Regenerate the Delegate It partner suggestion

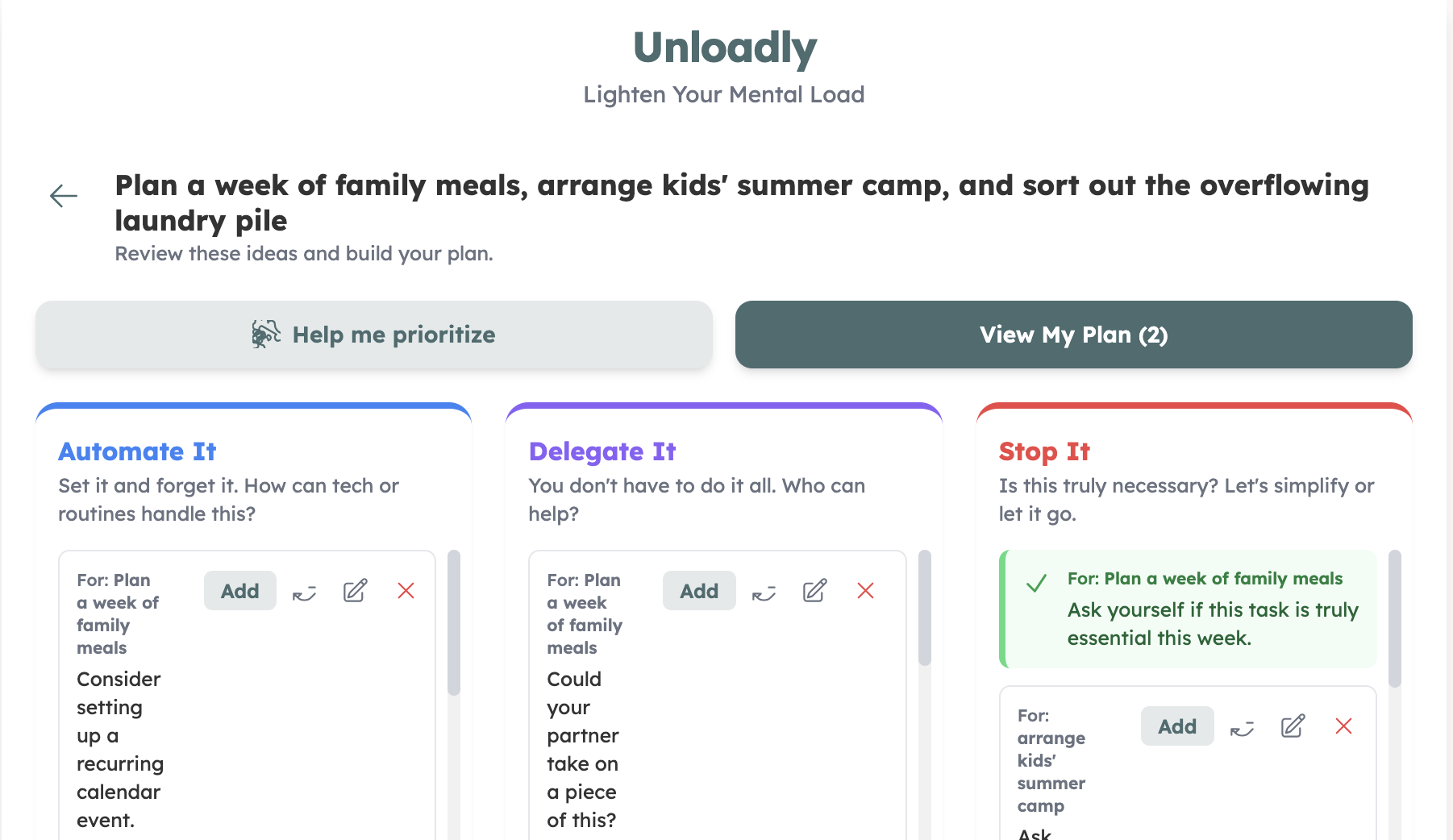click(x=763, y=591)
